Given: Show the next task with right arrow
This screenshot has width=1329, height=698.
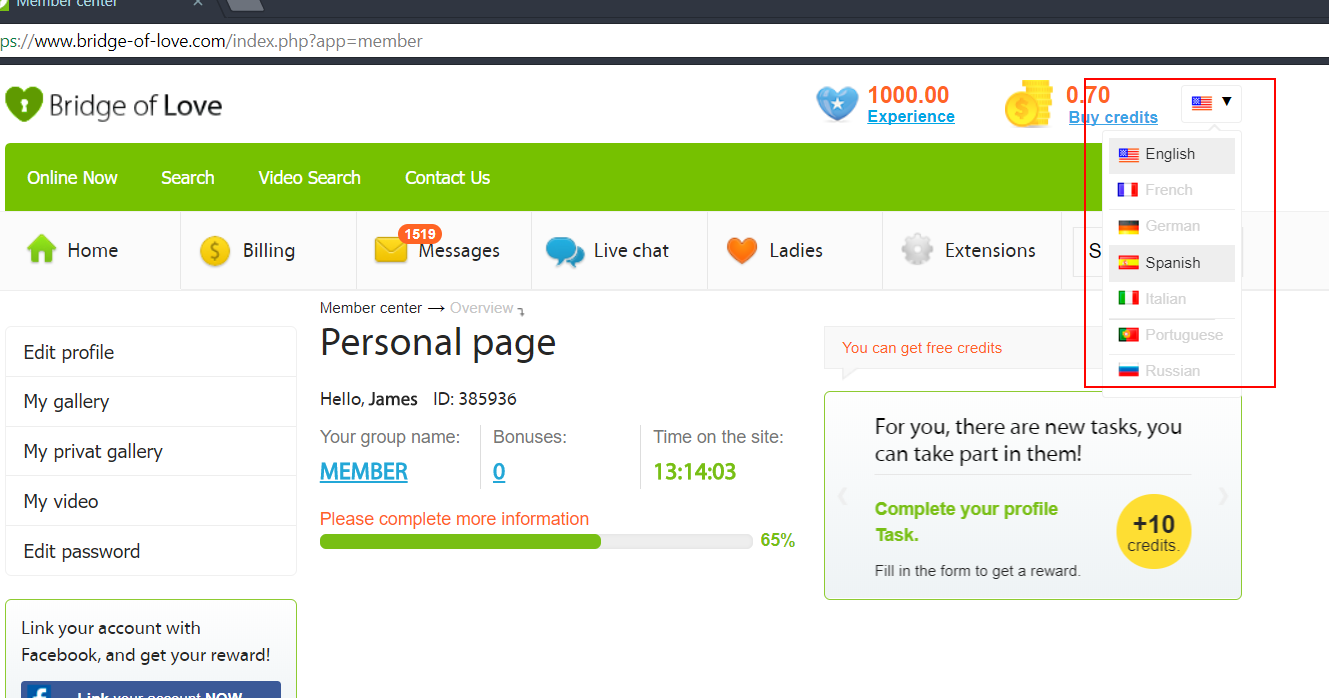Looking at the screenshot, I should [1223, 496].
